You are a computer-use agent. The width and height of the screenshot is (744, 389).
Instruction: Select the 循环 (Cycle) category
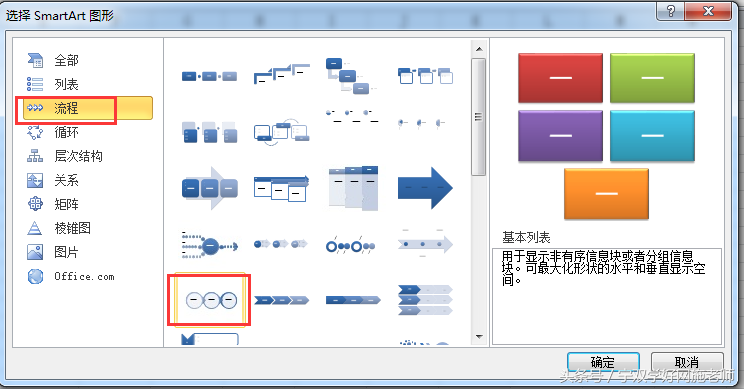tap(66, 132)
